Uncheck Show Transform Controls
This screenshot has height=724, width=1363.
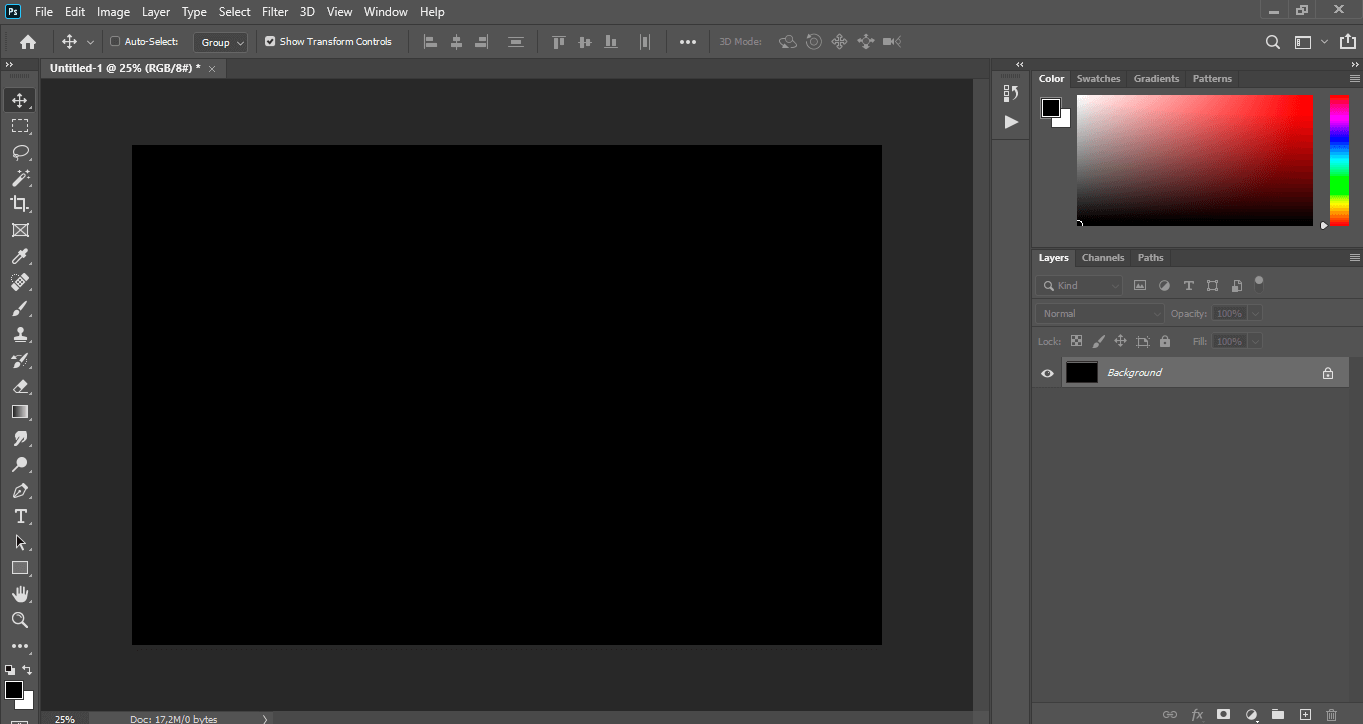point(270,42)
